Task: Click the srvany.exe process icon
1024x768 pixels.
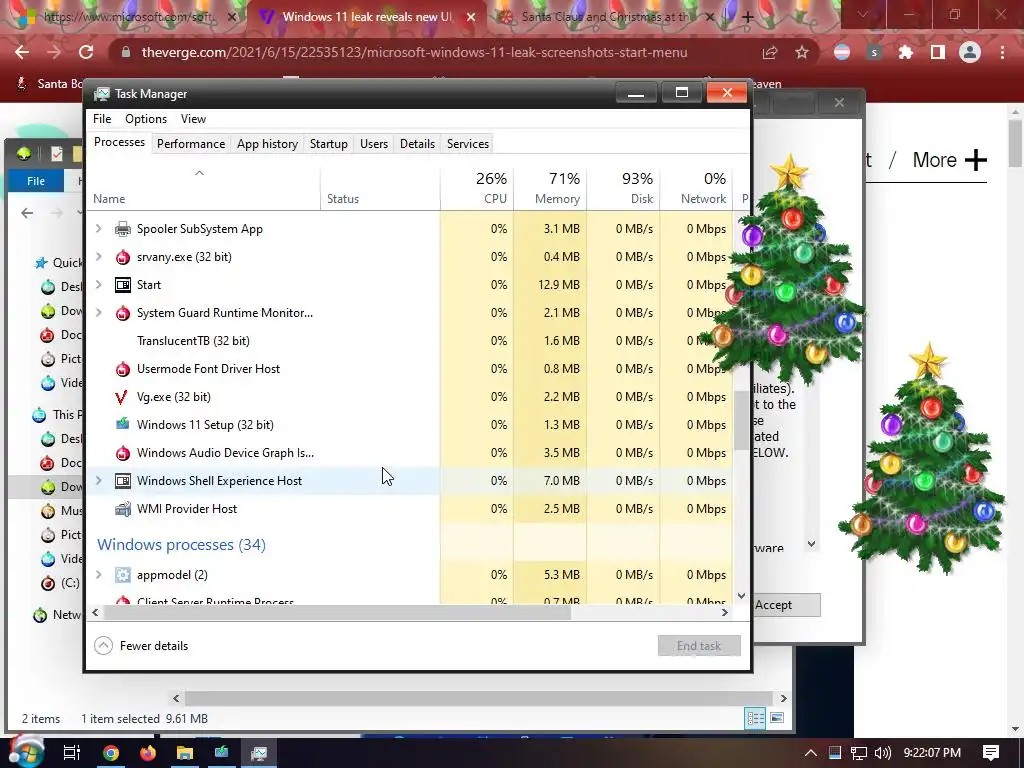Action: (123, 257)
